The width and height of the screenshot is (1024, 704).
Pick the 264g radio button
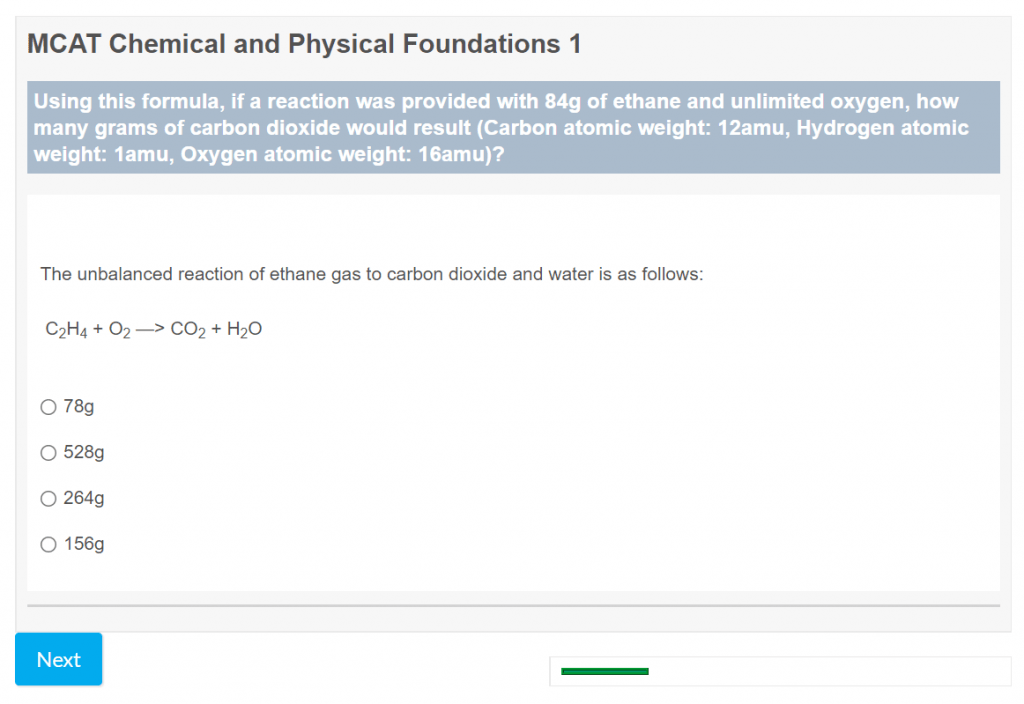48,498
